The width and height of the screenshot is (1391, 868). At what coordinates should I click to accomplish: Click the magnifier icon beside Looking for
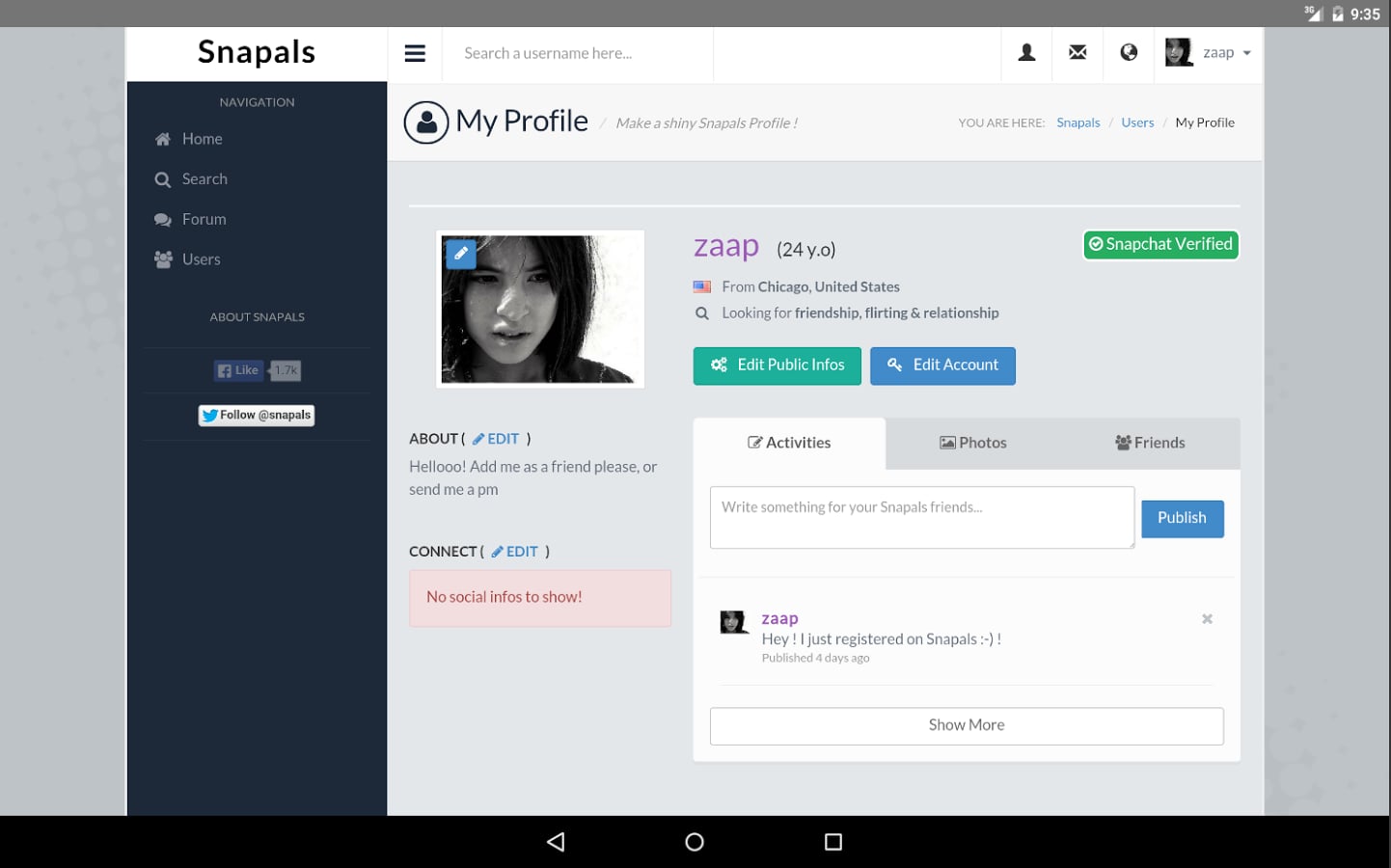[x=702, y=313]
